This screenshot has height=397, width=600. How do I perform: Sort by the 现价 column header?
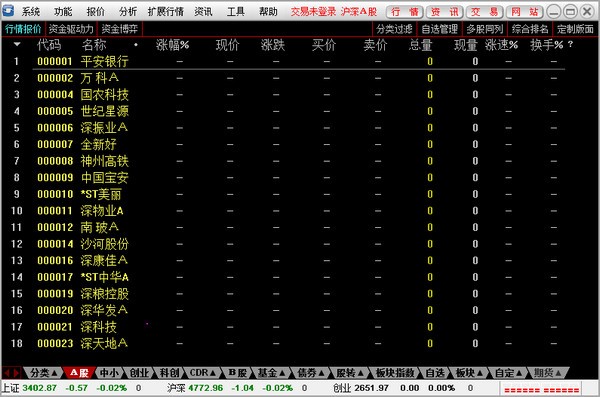[x=228, y=45]
